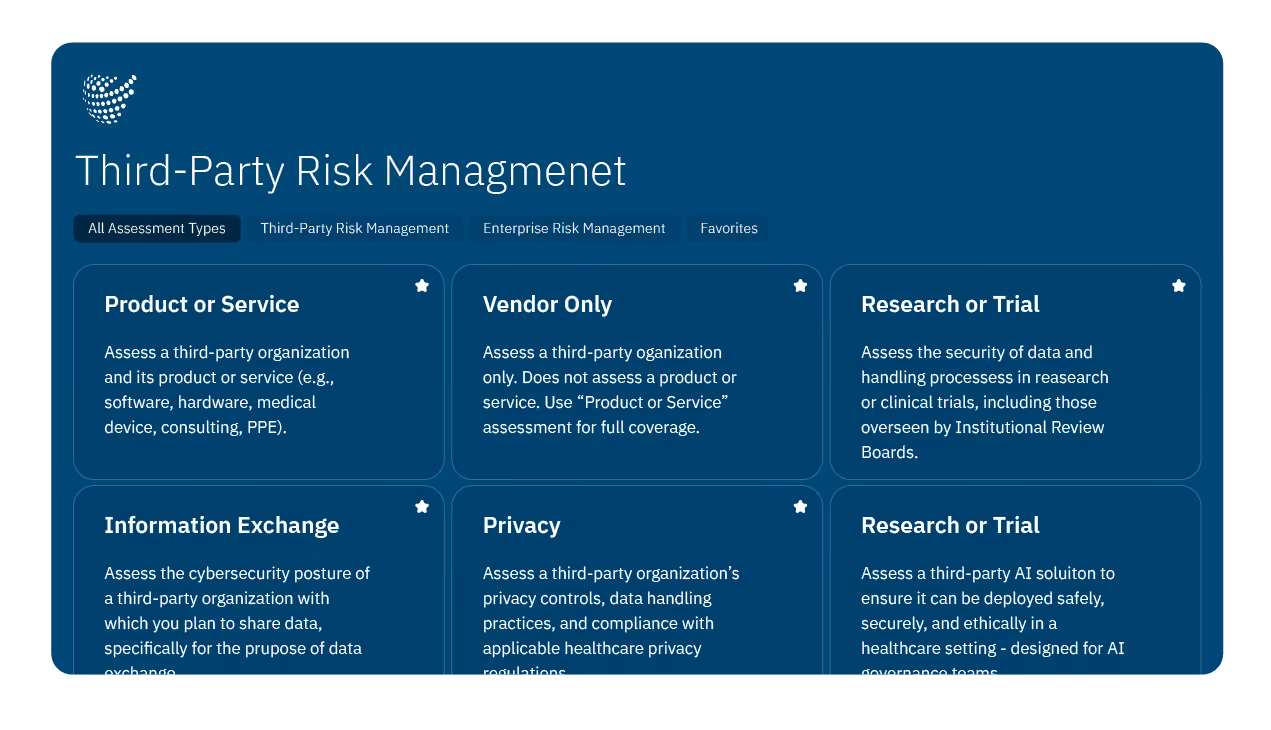Click the dotted globe logo
1271x730 pixels.
pos(109,99)
